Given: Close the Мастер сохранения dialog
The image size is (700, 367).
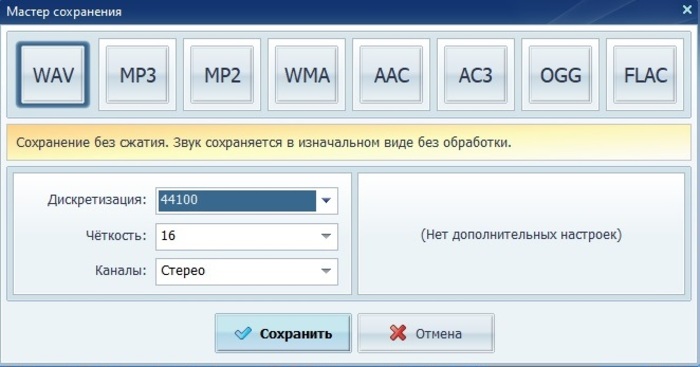Looking at the screenshot, I should pos(687,9).
